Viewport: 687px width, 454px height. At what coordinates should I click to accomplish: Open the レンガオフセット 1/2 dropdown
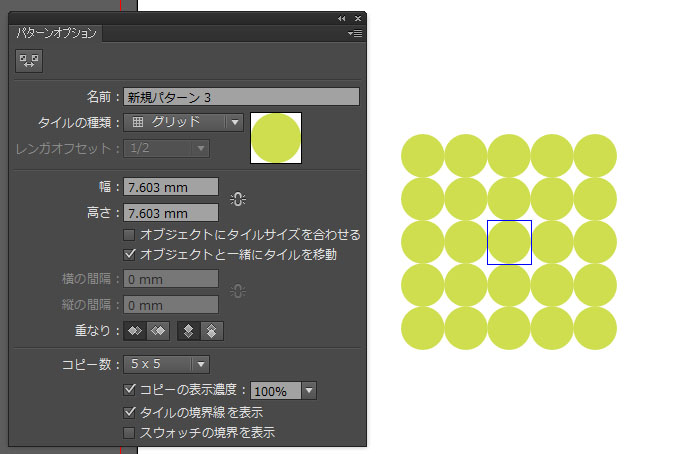coord(166,148)
